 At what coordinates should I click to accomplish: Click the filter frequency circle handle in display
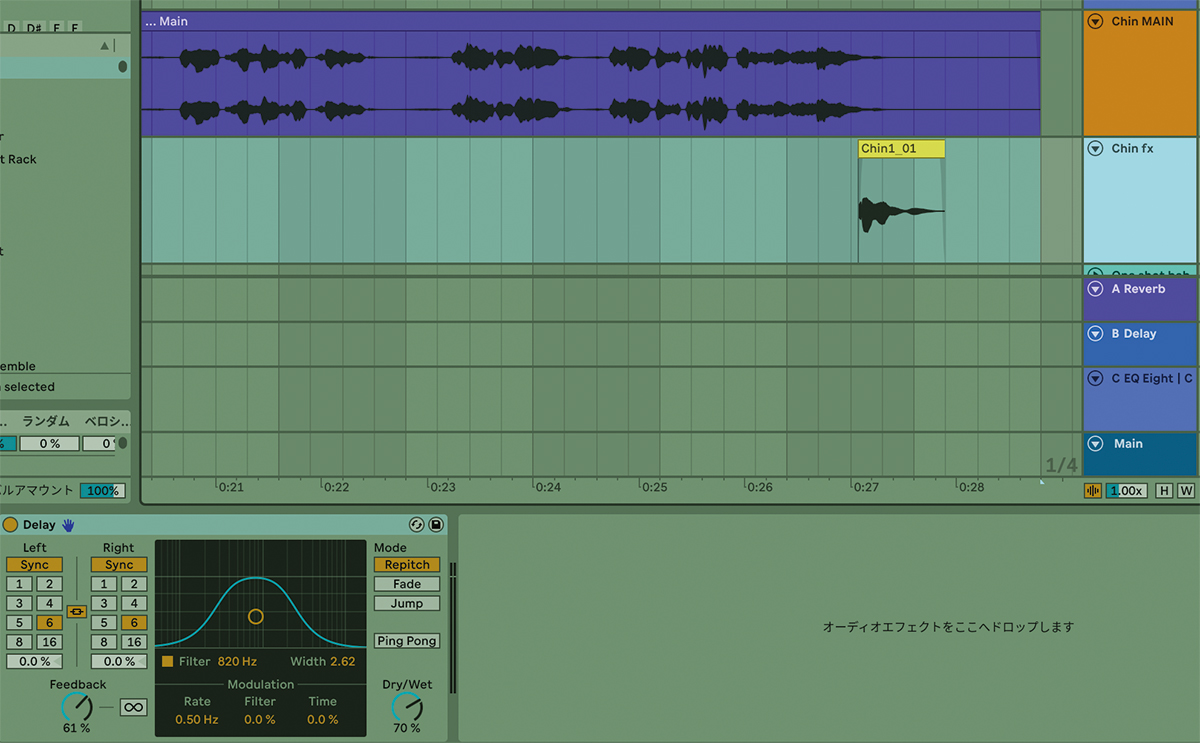click(x=255, y=616)
